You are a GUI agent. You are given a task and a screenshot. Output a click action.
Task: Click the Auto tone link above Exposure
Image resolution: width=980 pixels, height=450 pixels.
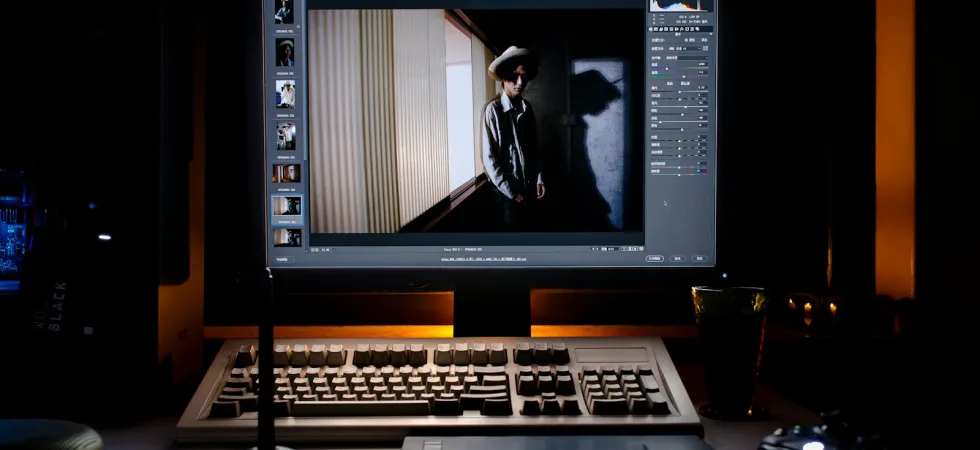pos(670,83)
